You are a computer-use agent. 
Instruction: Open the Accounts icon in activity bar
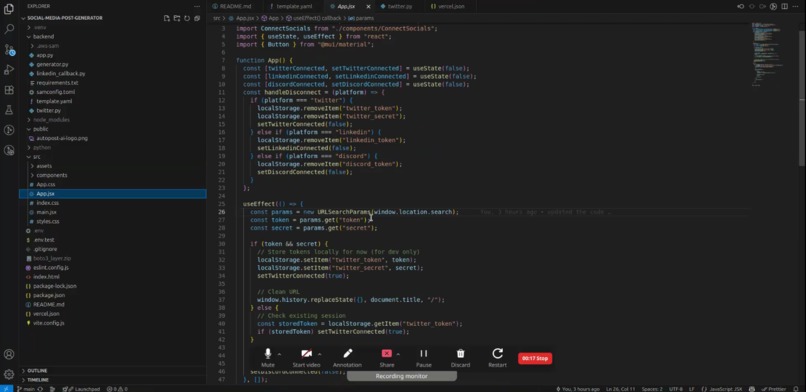pyautogui.click(x=9, y=354)
